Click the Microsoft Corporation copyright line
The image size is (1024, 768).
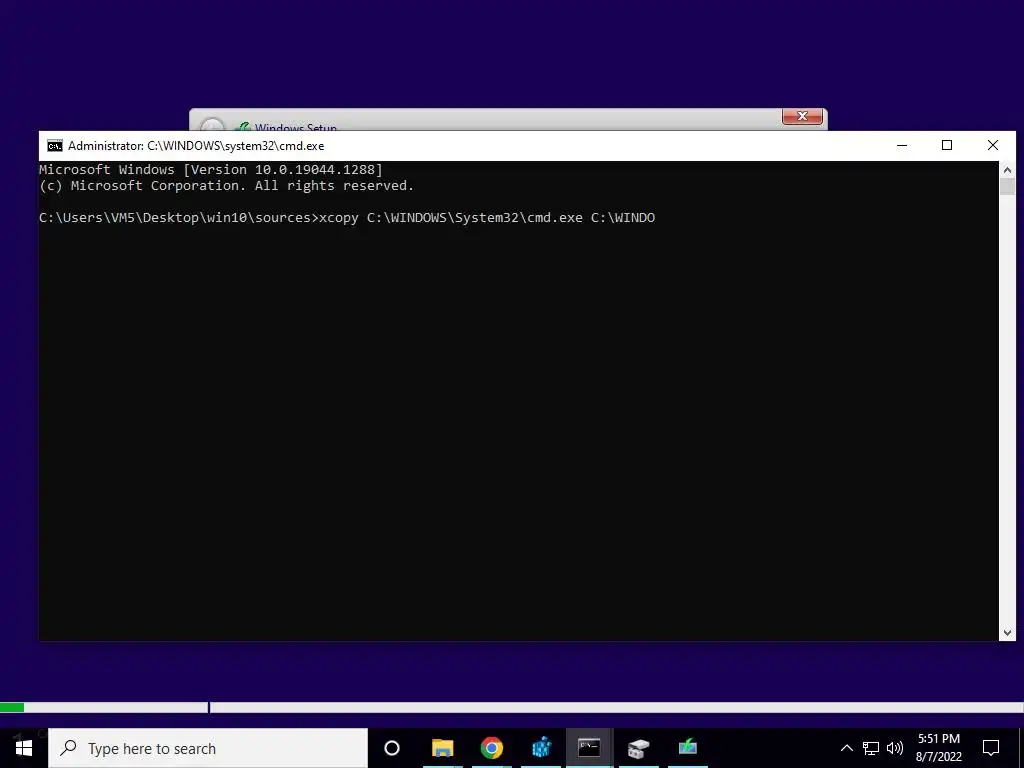tap(227, 185)
